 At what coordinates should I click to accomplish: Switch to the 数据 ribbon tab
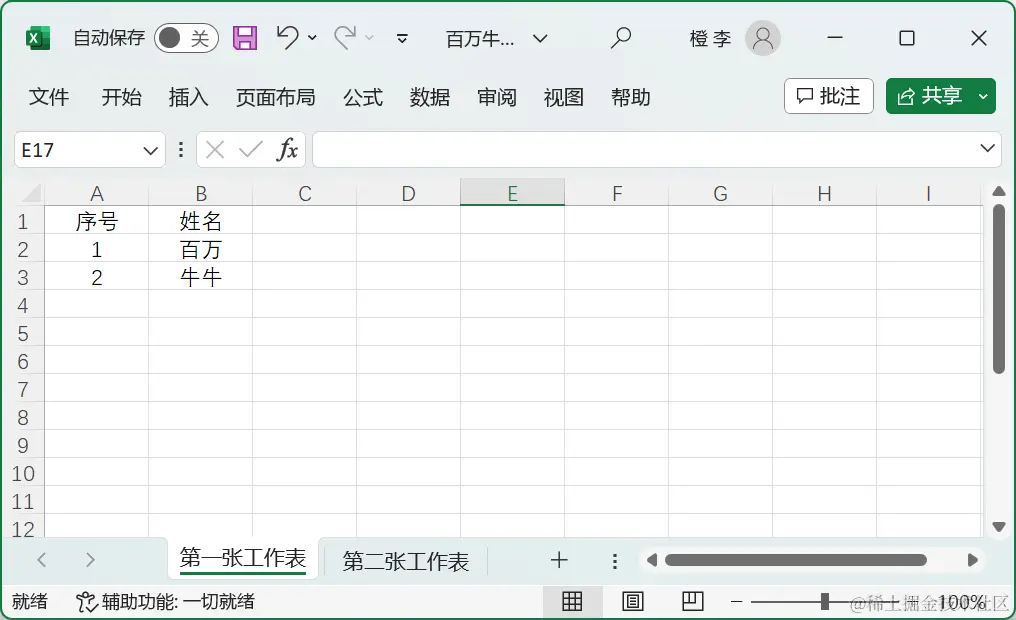coord(430,97)
